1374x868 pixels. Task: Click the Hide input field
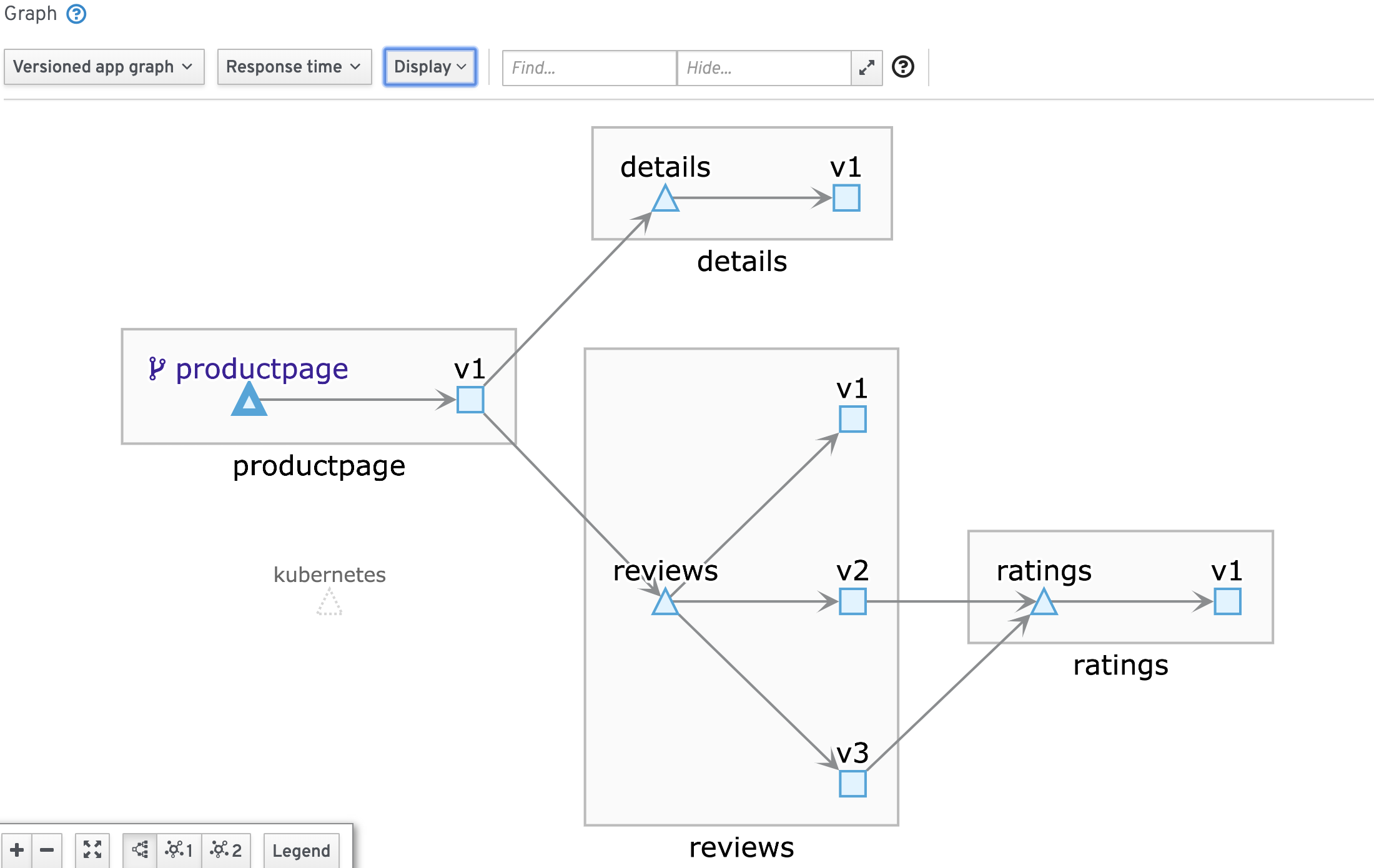[x=763, y=67]
